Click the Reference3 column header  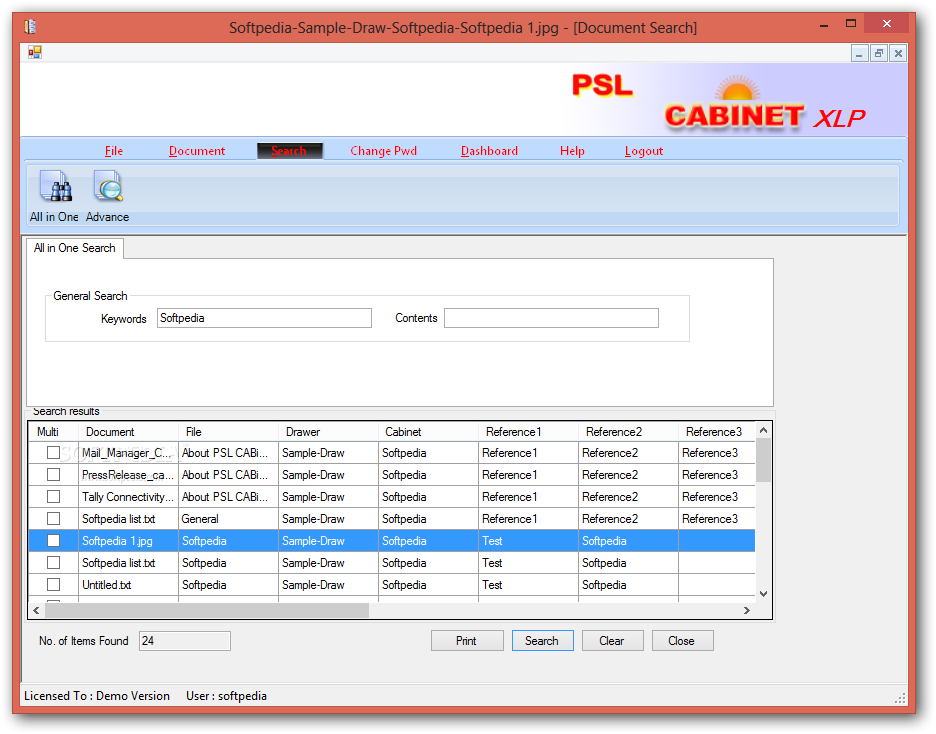click(x=716, y=431)
